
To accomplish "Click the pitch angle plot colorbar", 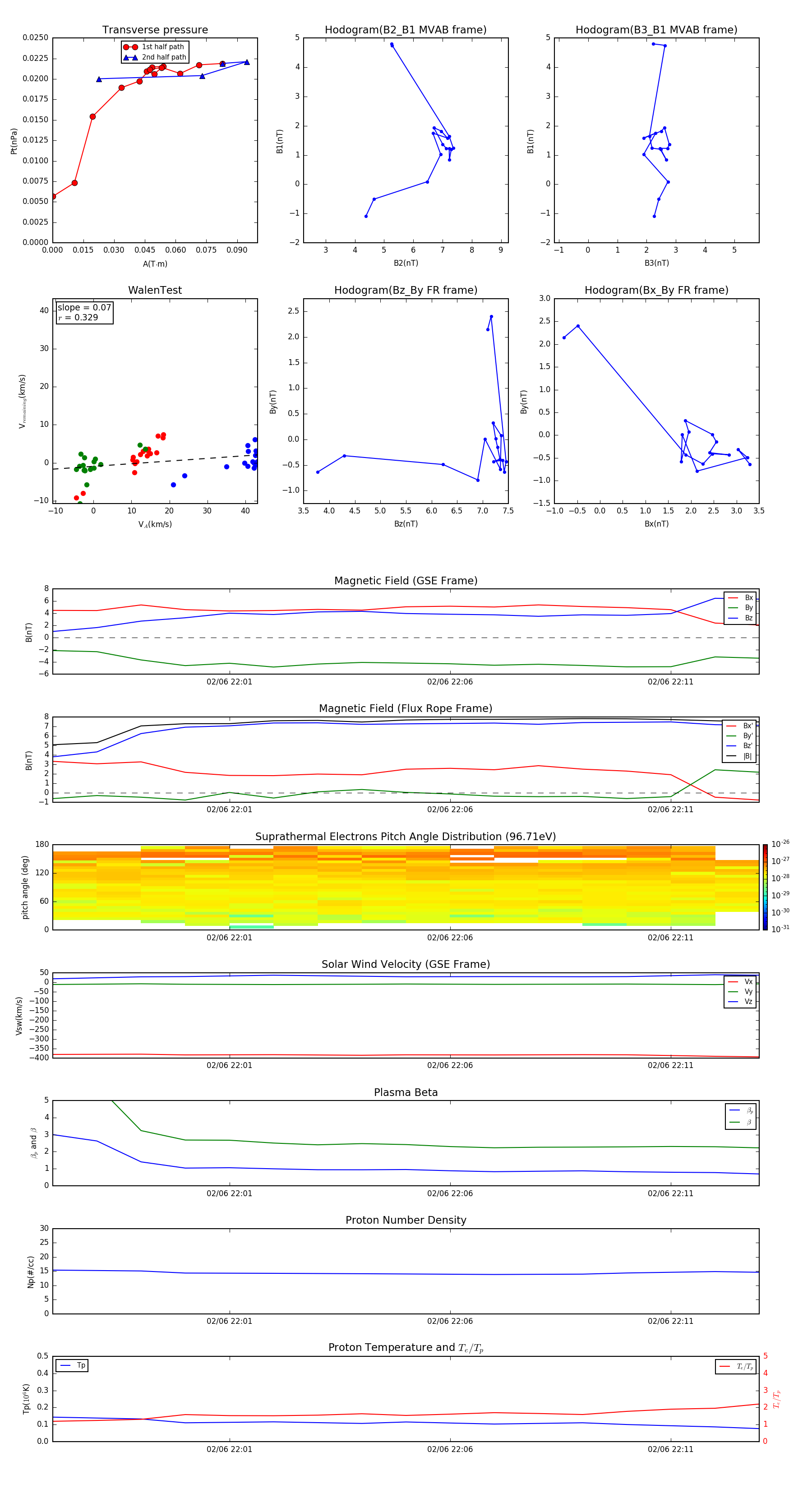I will coord(765,887).
